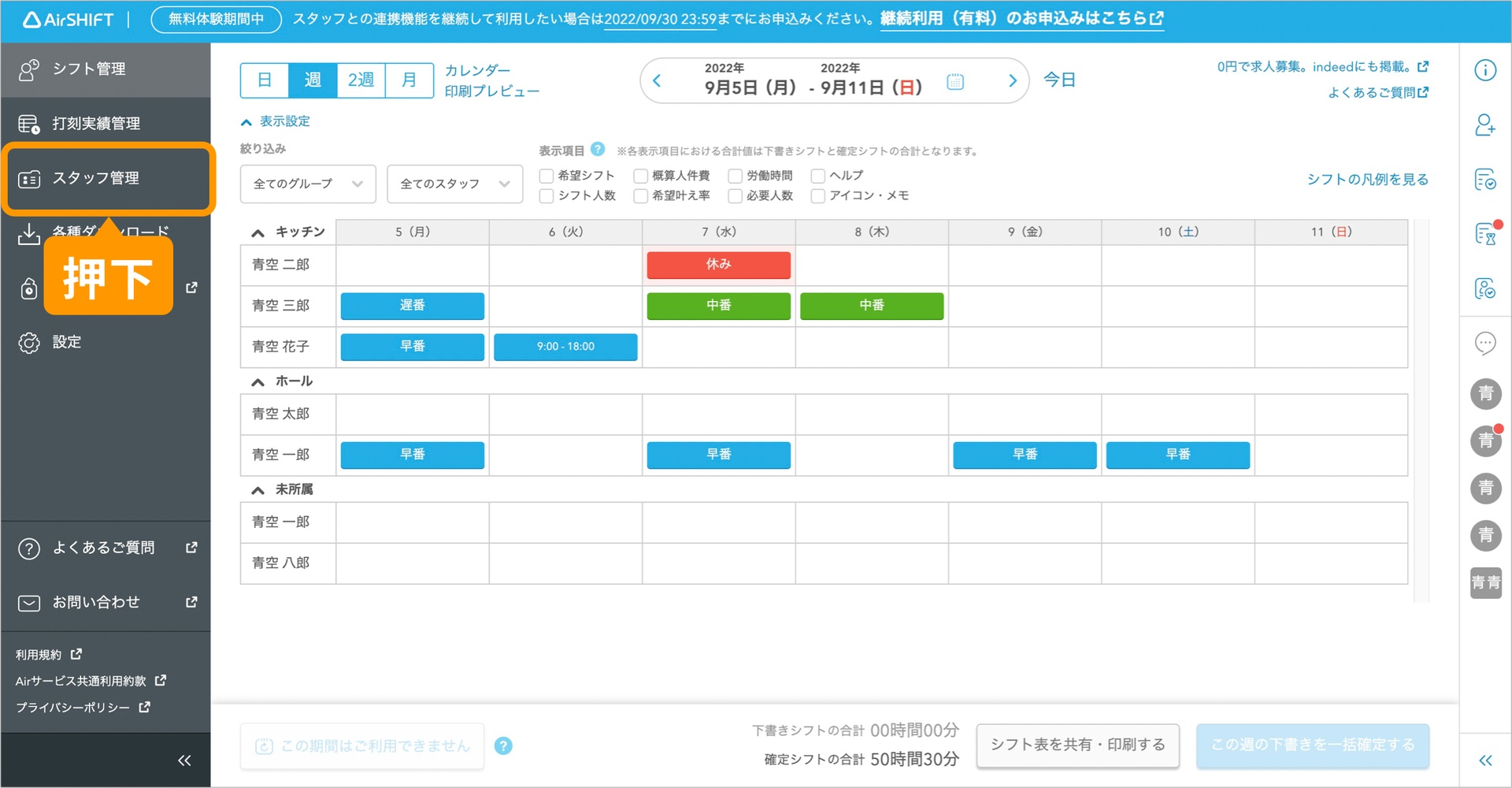Click the add staff icon in right sidebar
This screenshot has width=1512, height=788.
[x=1484, y=125]
